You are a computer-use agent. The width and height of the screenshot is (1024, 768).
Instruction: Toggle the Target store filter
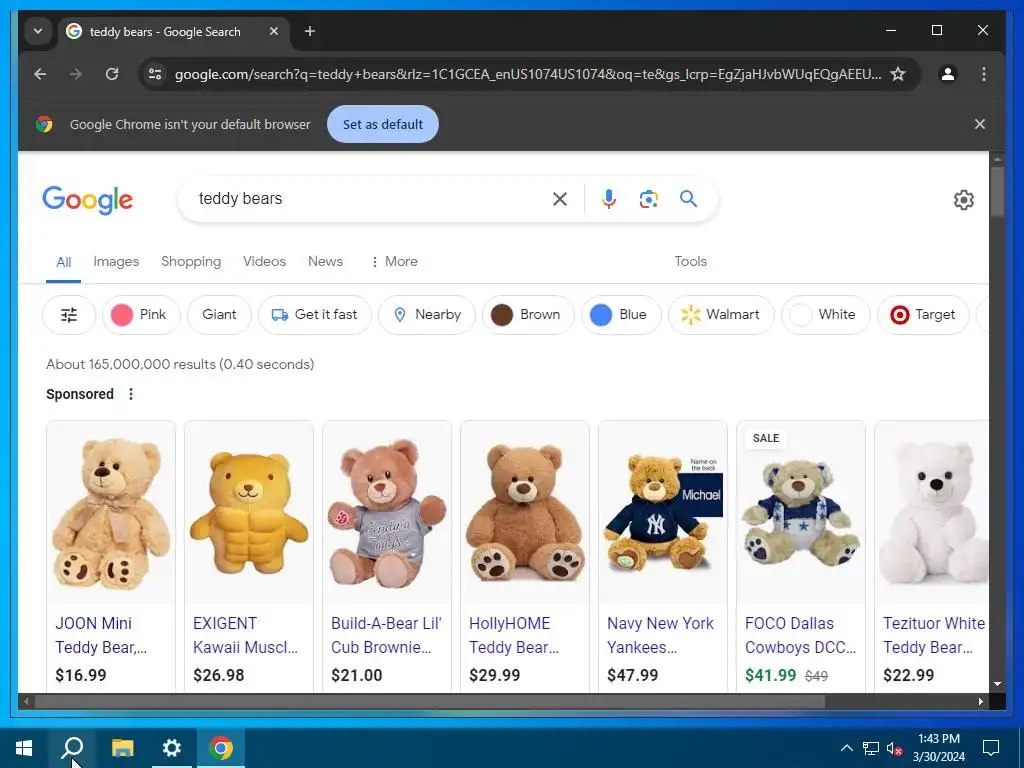point(923,315)
